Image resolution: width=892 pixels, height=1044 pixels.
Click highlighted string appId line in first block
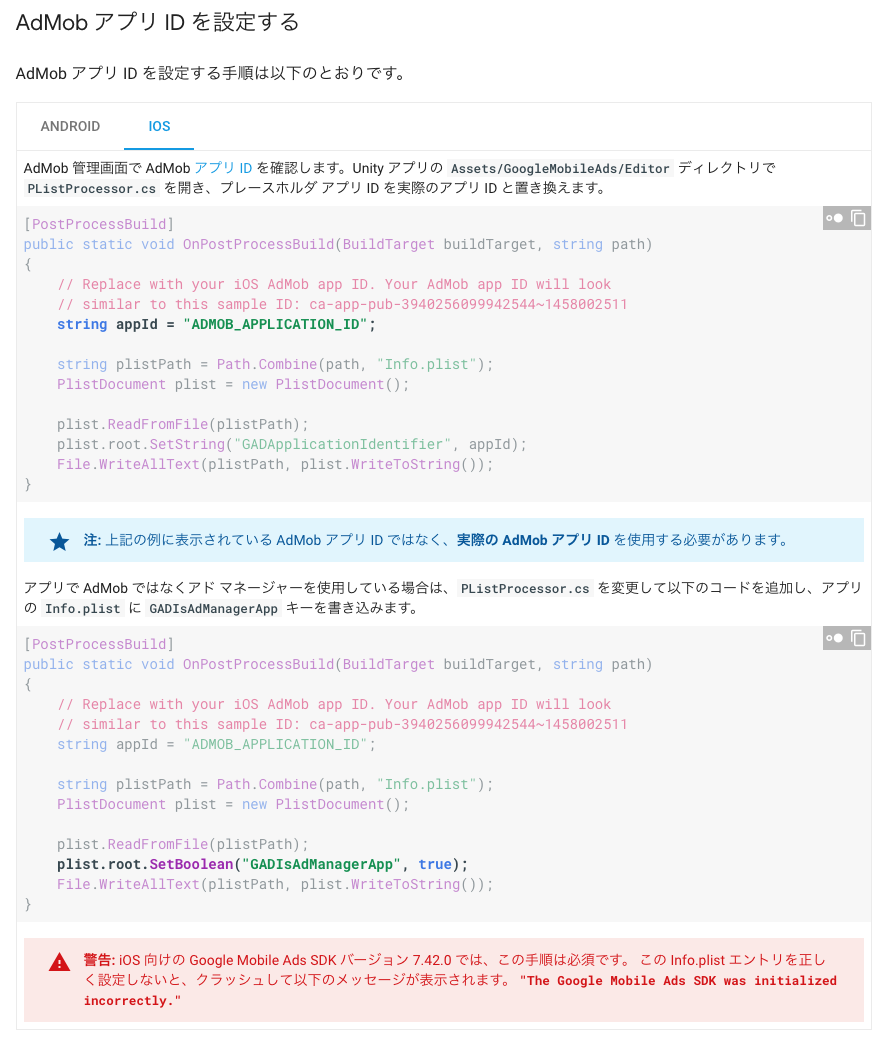coord(216,324)
